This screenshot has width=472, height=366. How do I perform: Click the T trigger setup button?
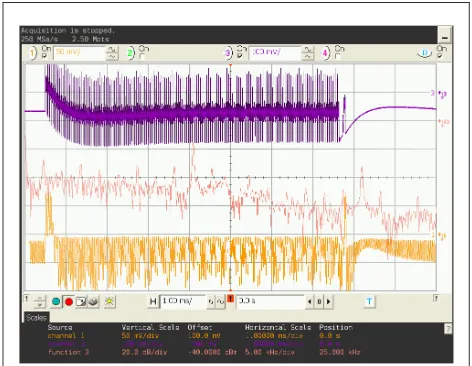369,302
